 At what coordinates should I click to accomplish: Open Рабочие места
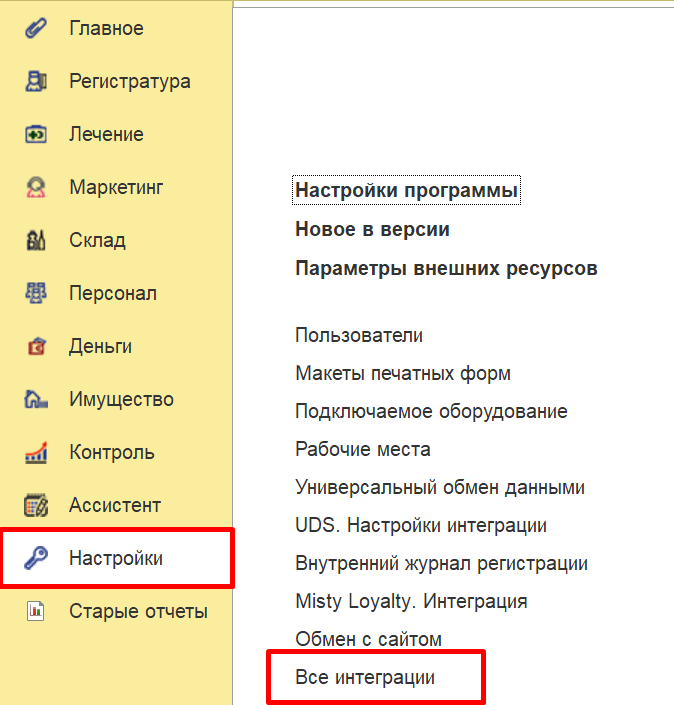tap(362, 449)
